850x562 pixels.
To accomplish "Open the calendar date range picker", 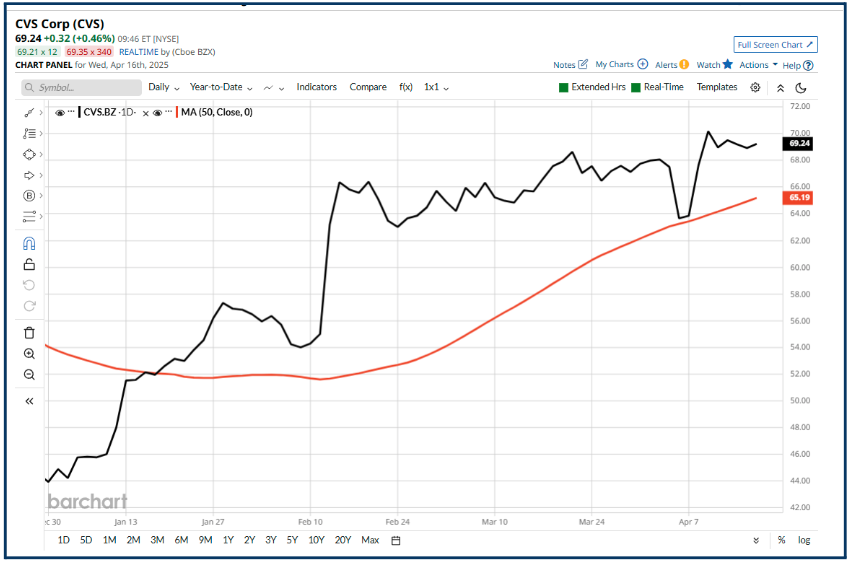I will click(x=396, y=540).
